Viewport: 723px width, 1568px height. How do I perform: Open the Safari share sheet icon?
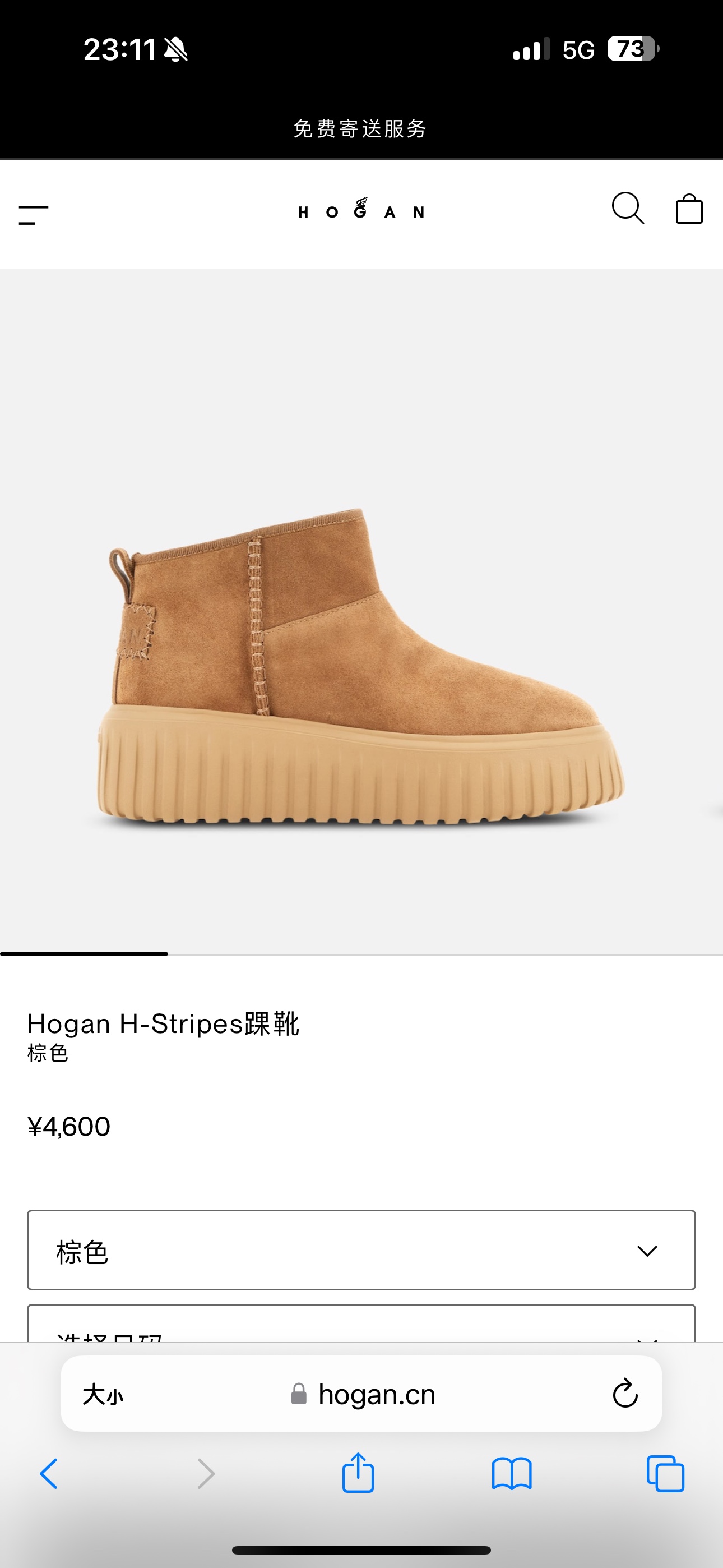[358, 1473]
